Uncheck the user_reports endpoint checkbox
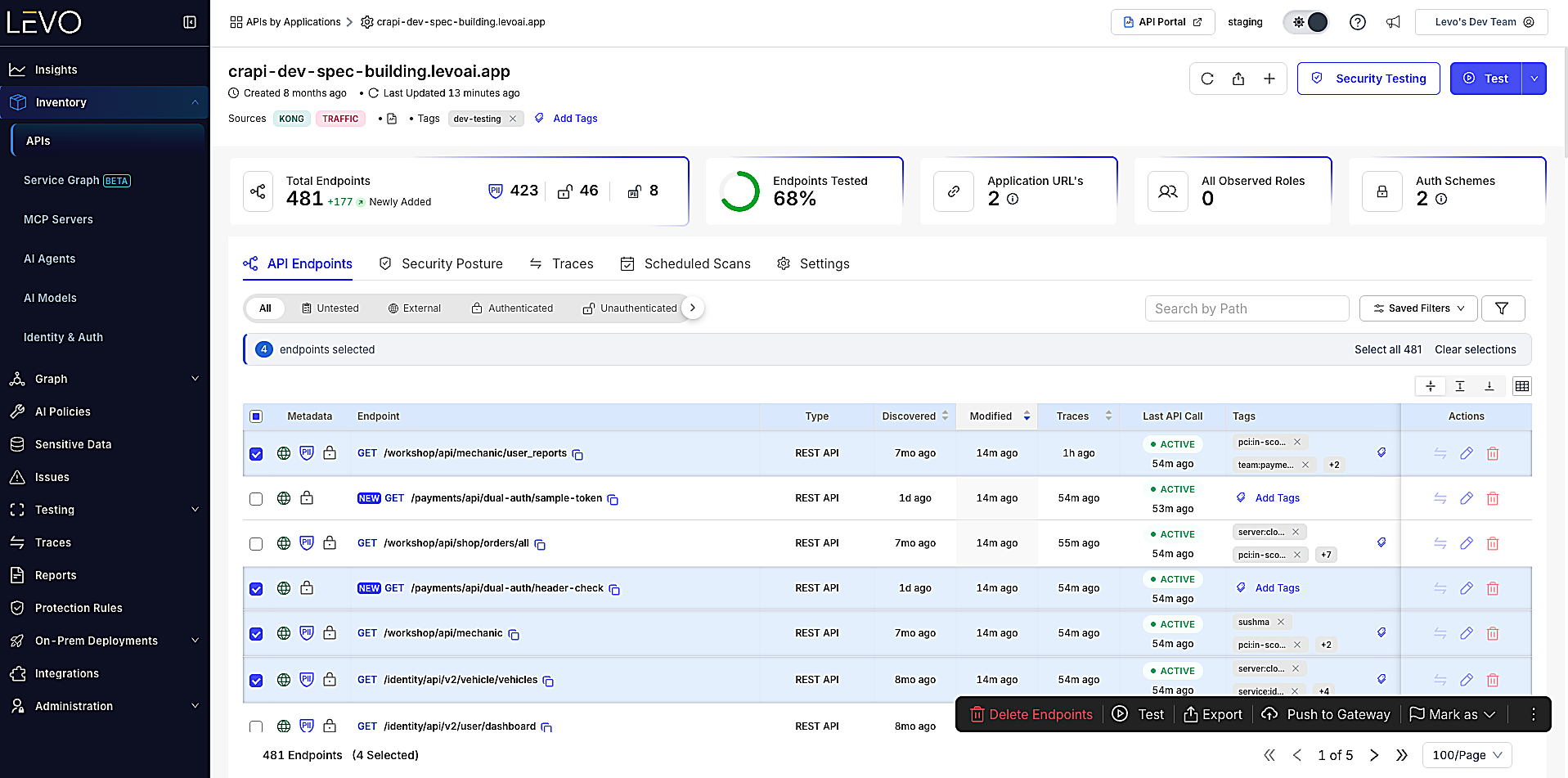The height and width of the screenshot is (778, 1568). point(256,454)
